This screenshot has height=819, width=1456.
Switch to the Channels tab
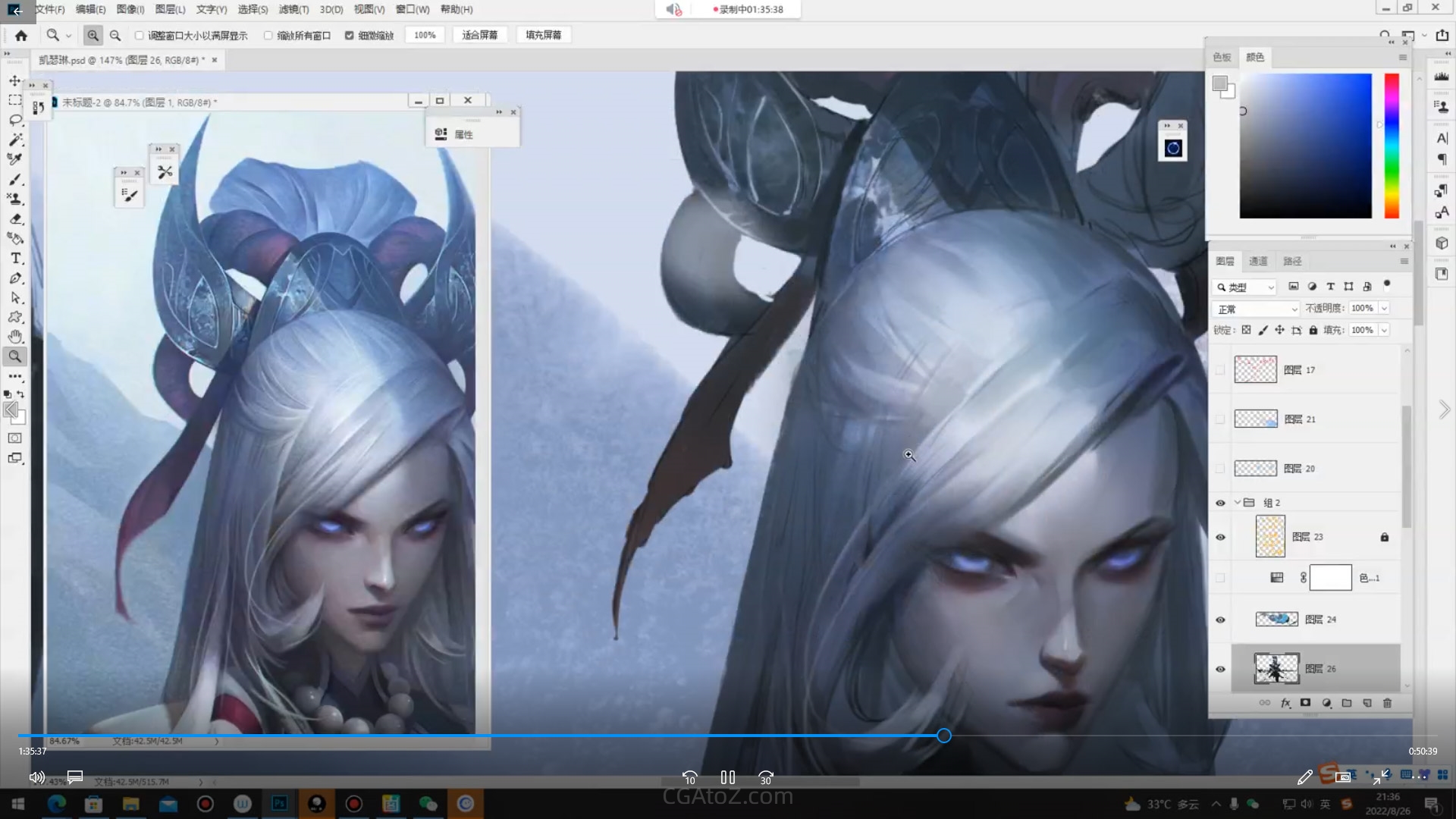click(1258, 261)
